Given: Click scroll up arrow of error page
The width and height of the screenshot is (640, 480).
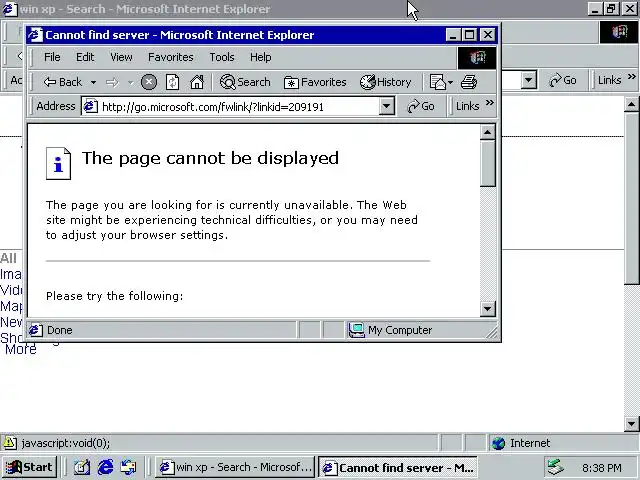Looking at the screenshot, I should coord(487,132).
